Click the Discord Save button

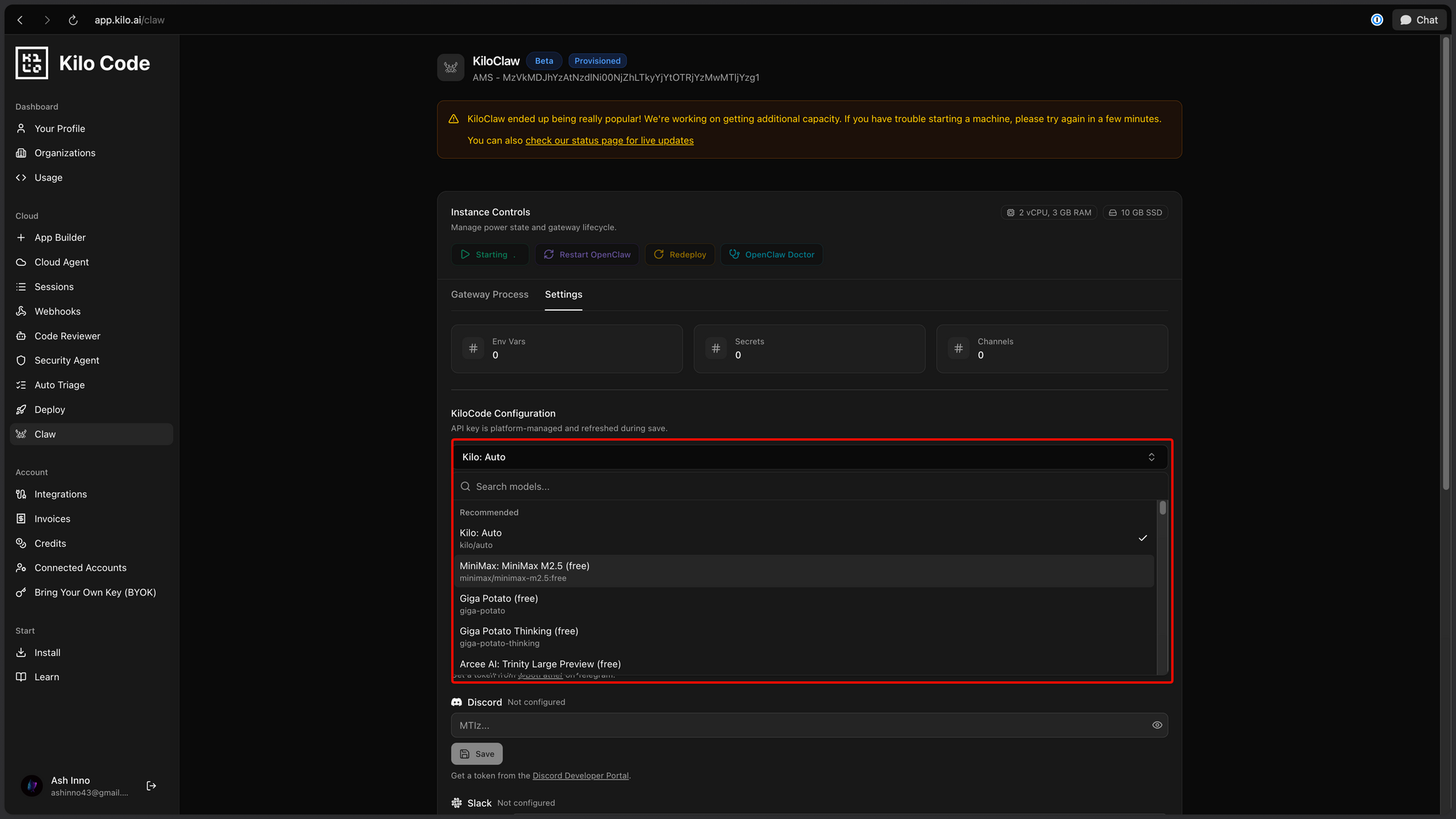tap(477, 754)
